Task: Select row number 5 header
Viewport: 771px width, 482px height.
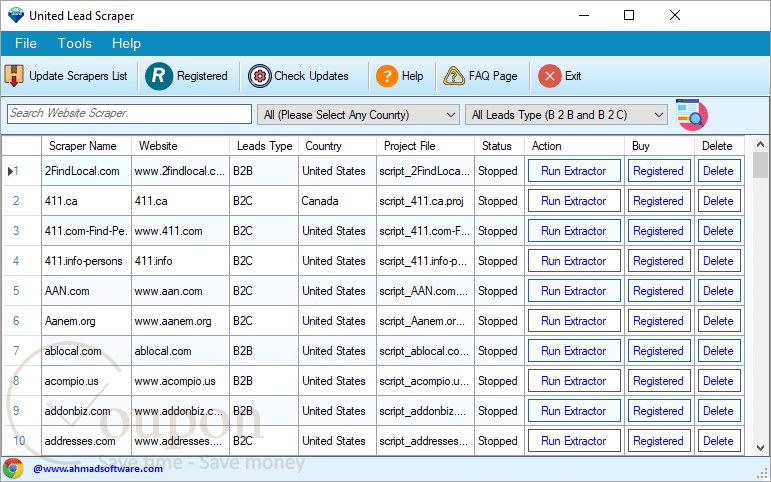Action: click(22, 291)
